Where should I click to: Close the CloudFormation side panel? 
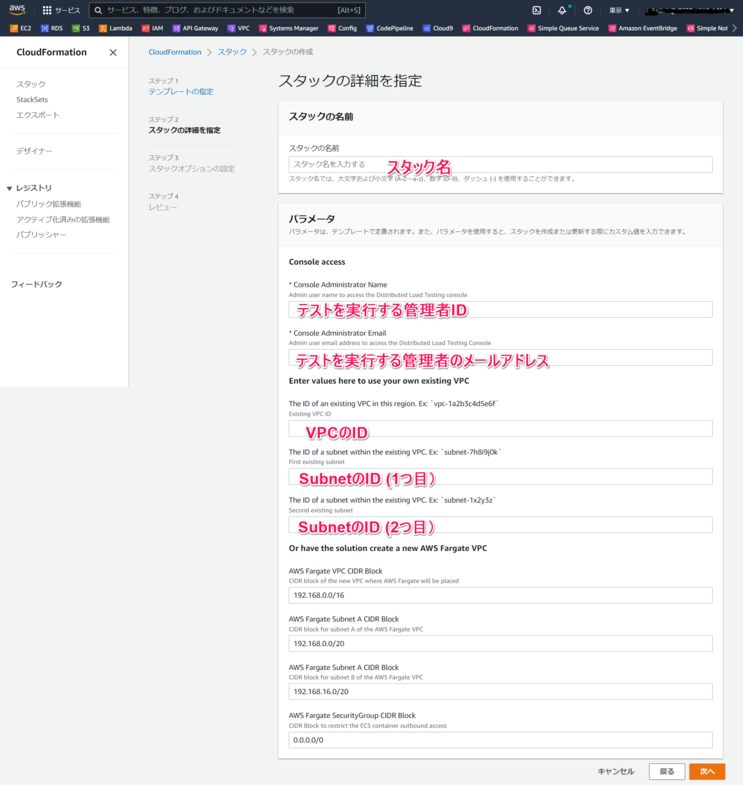coord(113,53)
